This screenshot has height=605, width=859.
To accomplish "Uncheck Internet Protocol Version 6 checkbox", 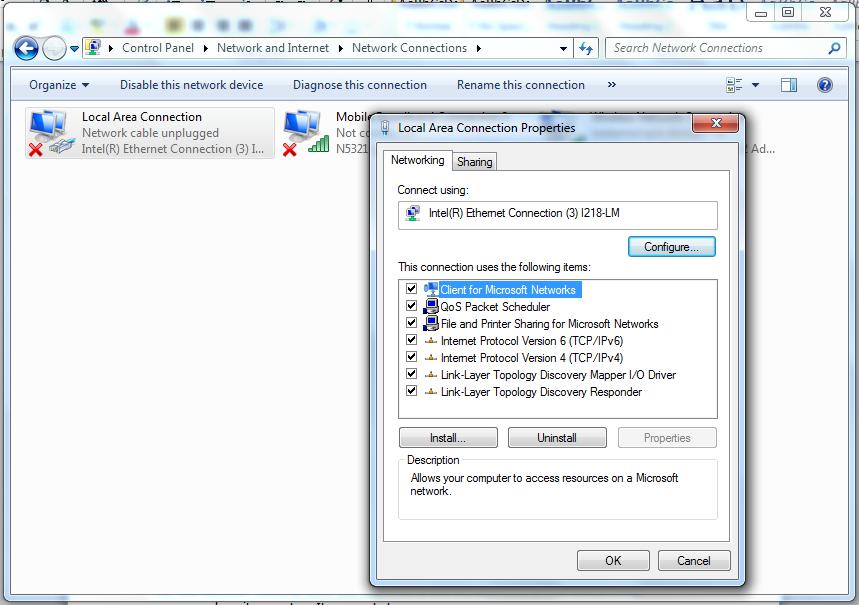I will pyautogui.click(x=411, y=340).
